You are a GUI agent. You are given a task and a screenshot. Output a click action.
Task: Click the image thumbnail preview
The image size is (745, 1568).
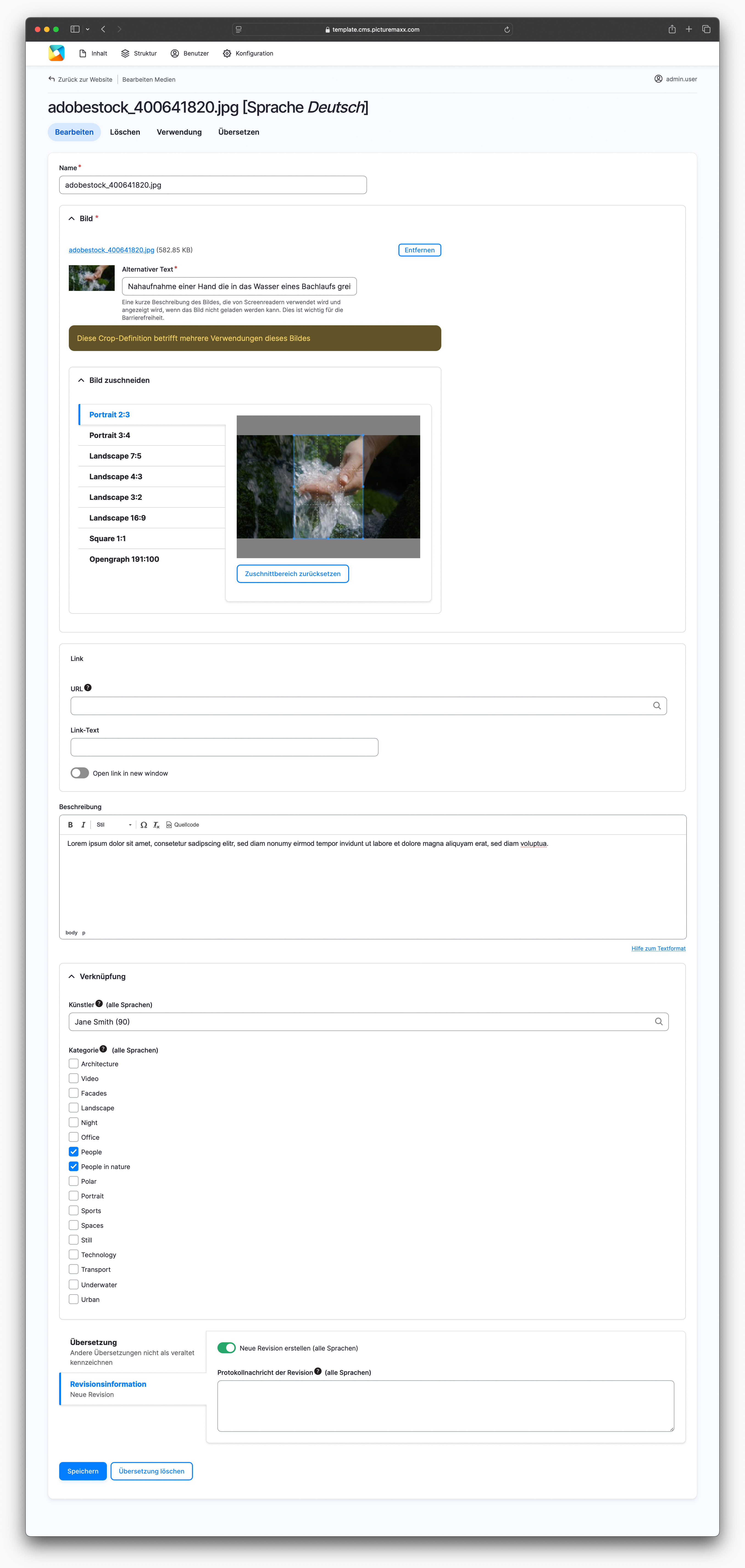(x=91, y=278)
